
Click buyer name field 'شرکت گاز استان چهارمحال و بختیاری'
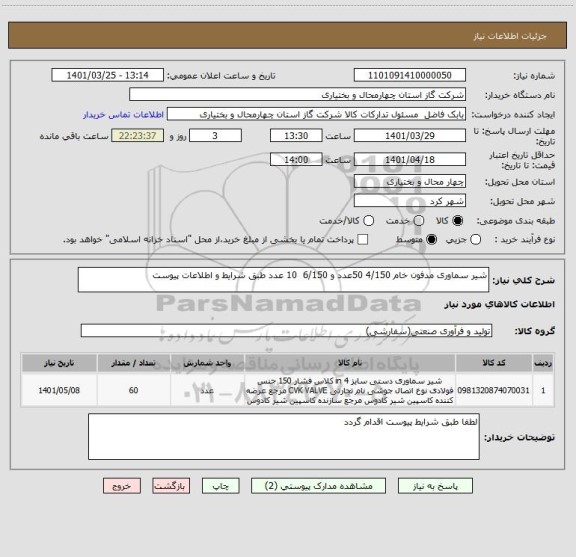pos(298,95)
